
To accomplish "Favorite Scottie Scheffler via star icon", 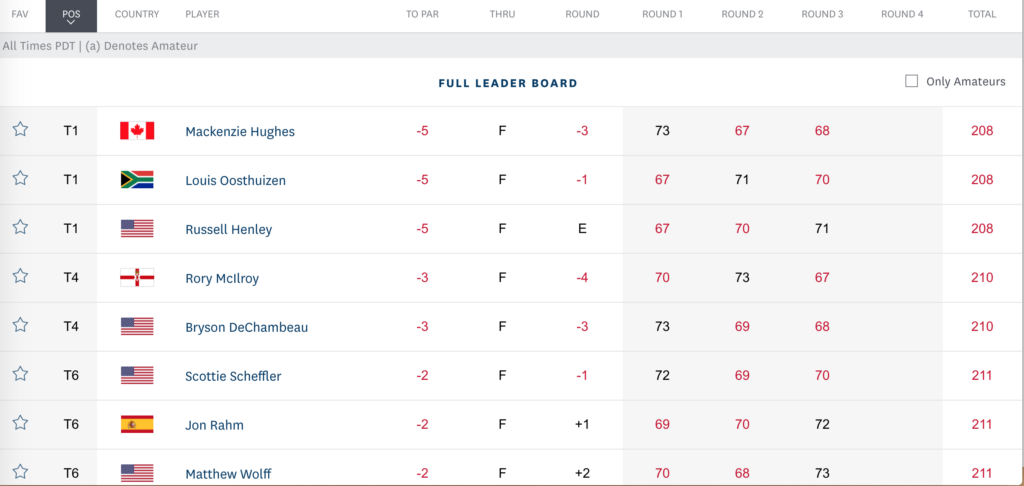I will [20, 374].
